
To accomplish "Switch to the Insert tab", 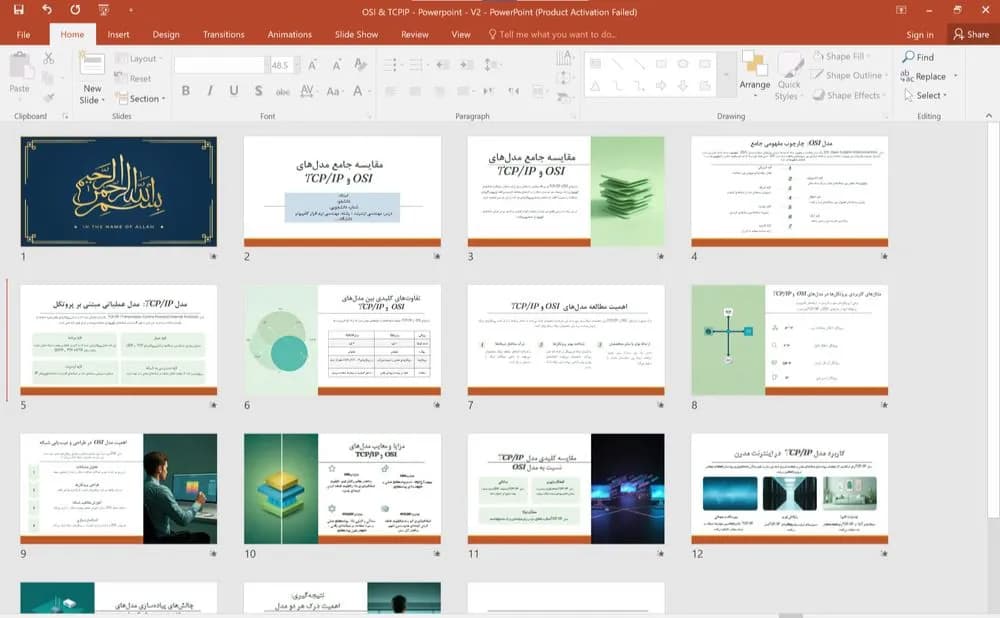I will (118, 34).
